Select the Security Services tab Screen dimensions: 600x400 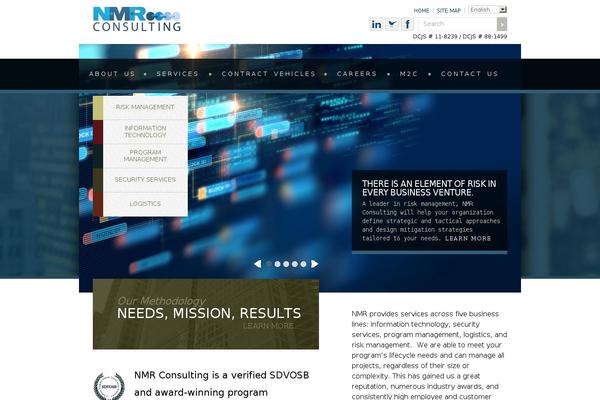[140, 180]
